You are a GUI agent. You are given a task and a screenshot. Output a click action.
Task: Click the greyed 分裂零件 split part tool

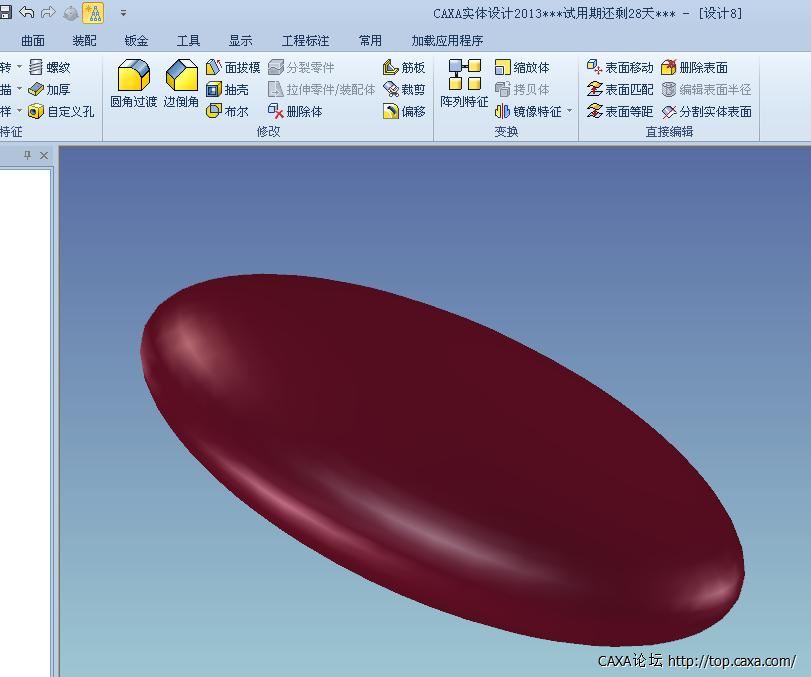coord(301,67)
